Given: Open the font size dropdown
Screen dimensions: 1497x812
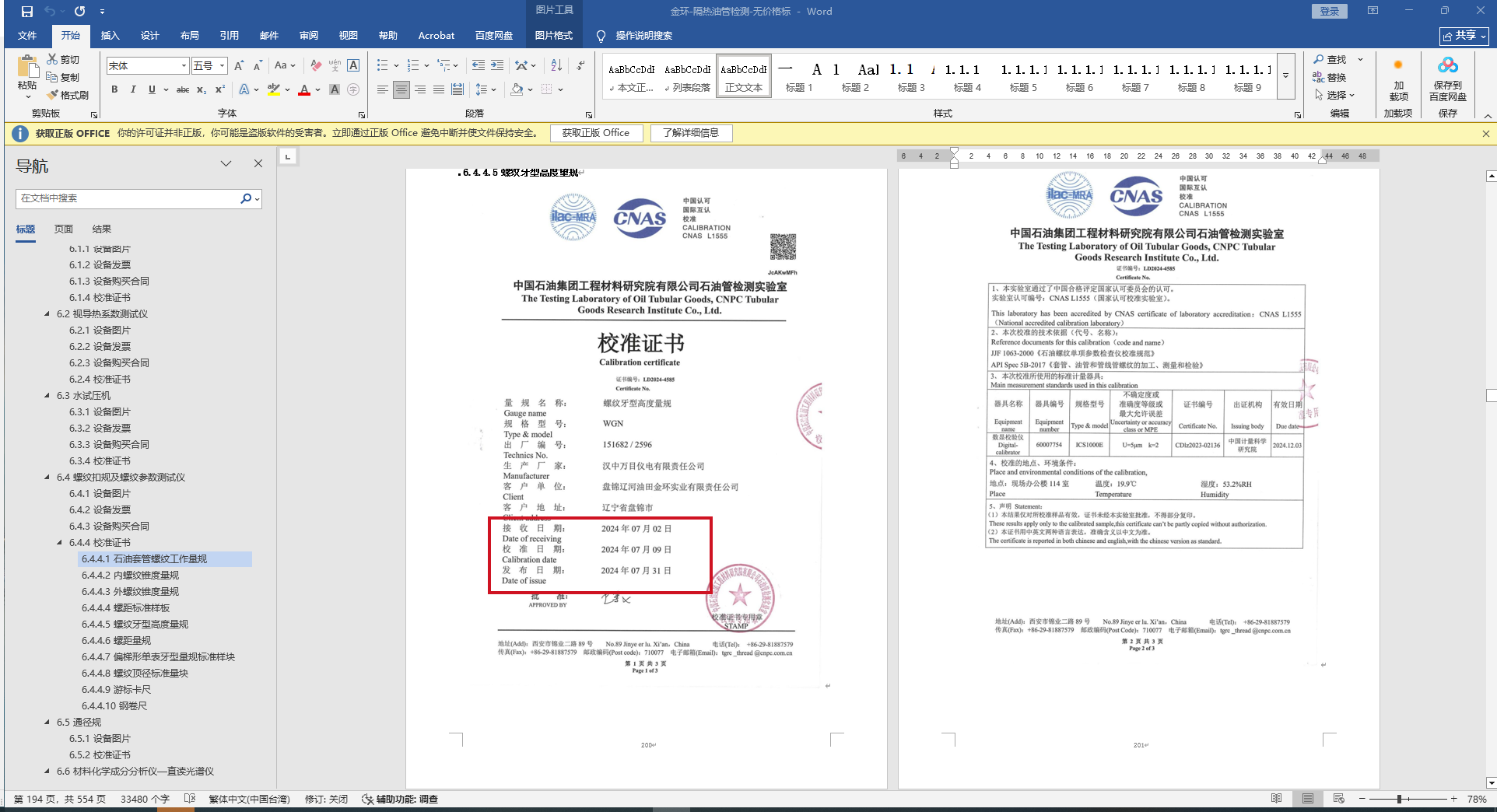Looking at the screenshot, I should (x=222, y=66).
